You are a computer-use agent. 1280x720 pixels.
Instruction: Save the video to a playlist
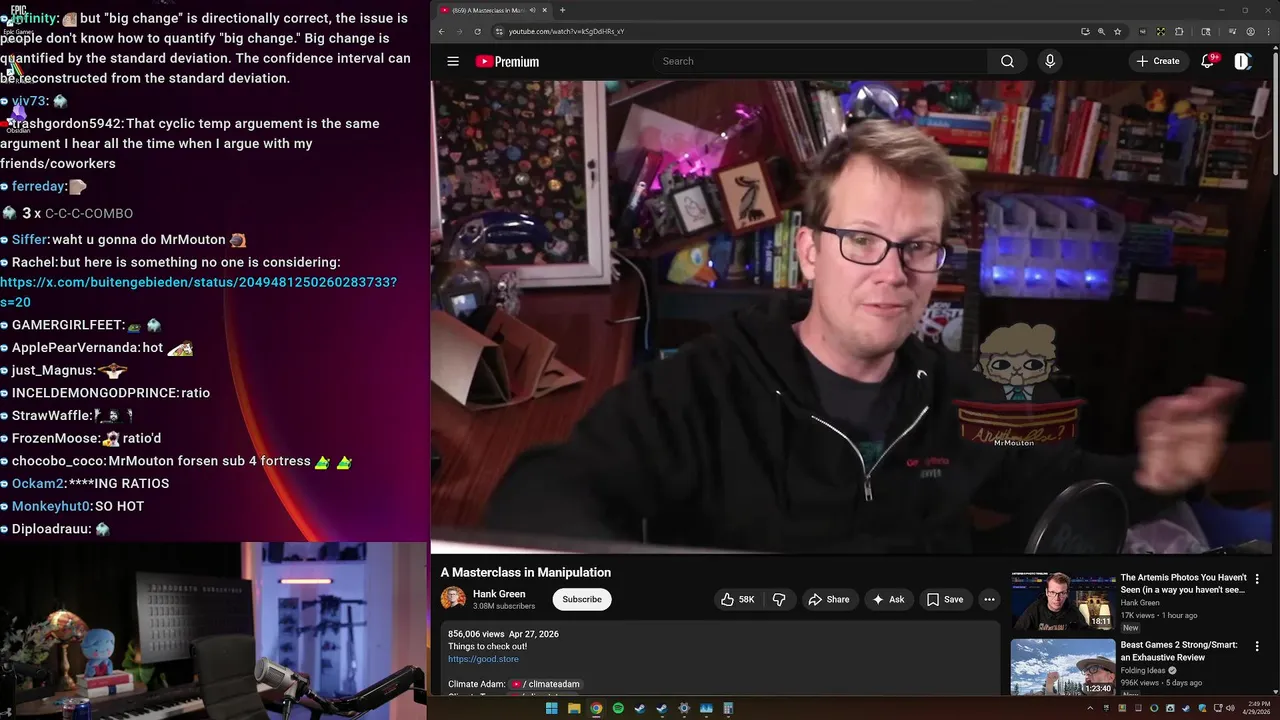click(x=944, y=599)
